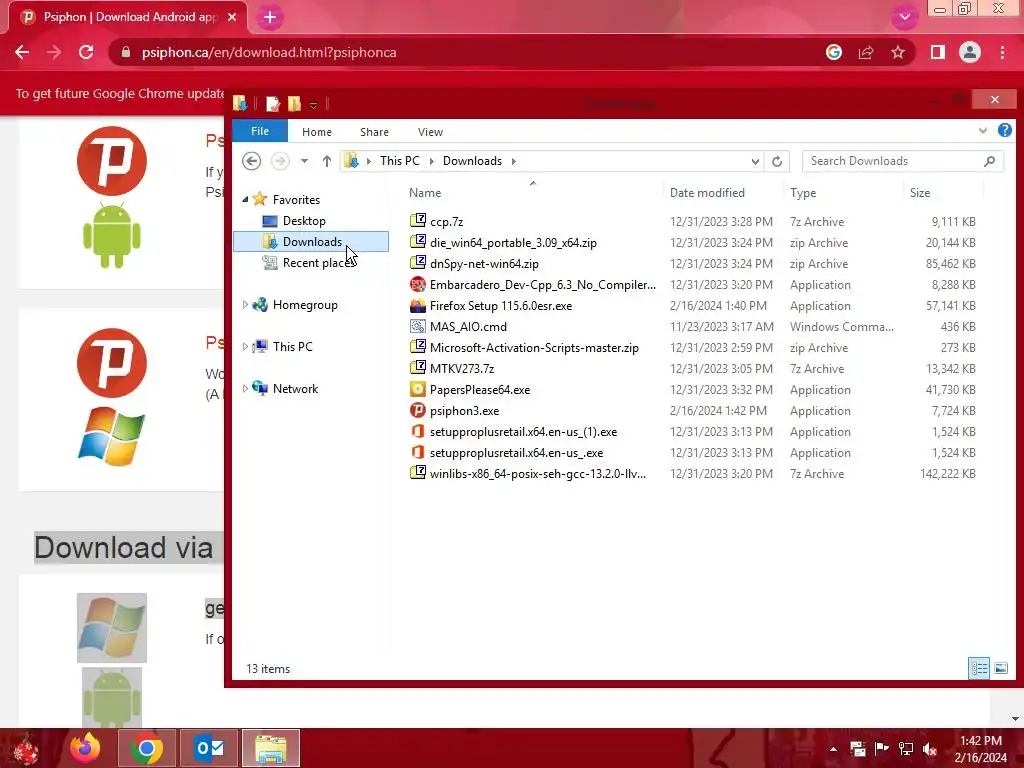Open Outlook from the taskbar
Screen dimensions: 1024x768
click(x=210, y=748)
